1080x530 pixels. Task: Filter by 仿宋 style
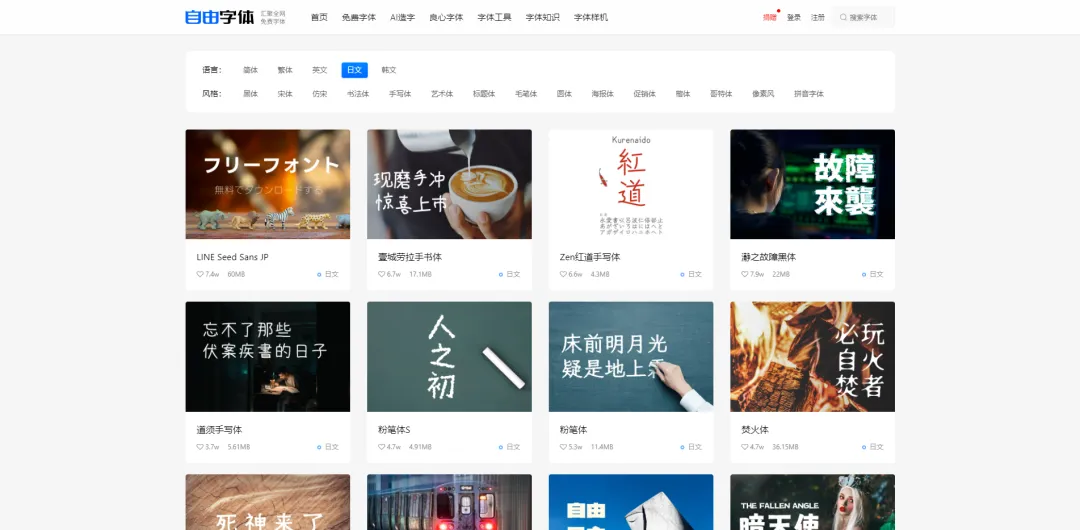pyautogui.click(x=320, y=94)
